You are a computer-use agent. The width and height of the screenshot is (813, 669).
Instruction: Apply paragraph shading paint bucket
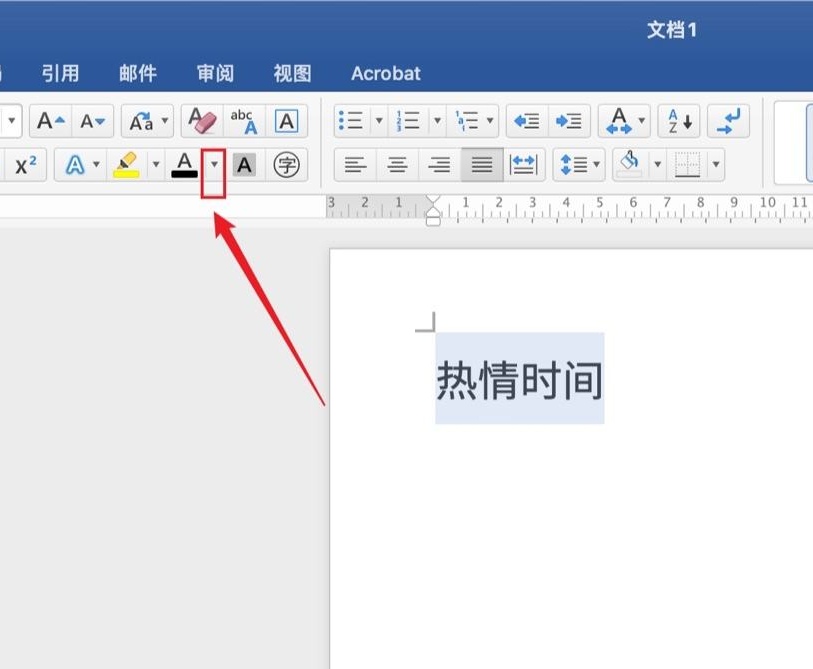(630, 164)
